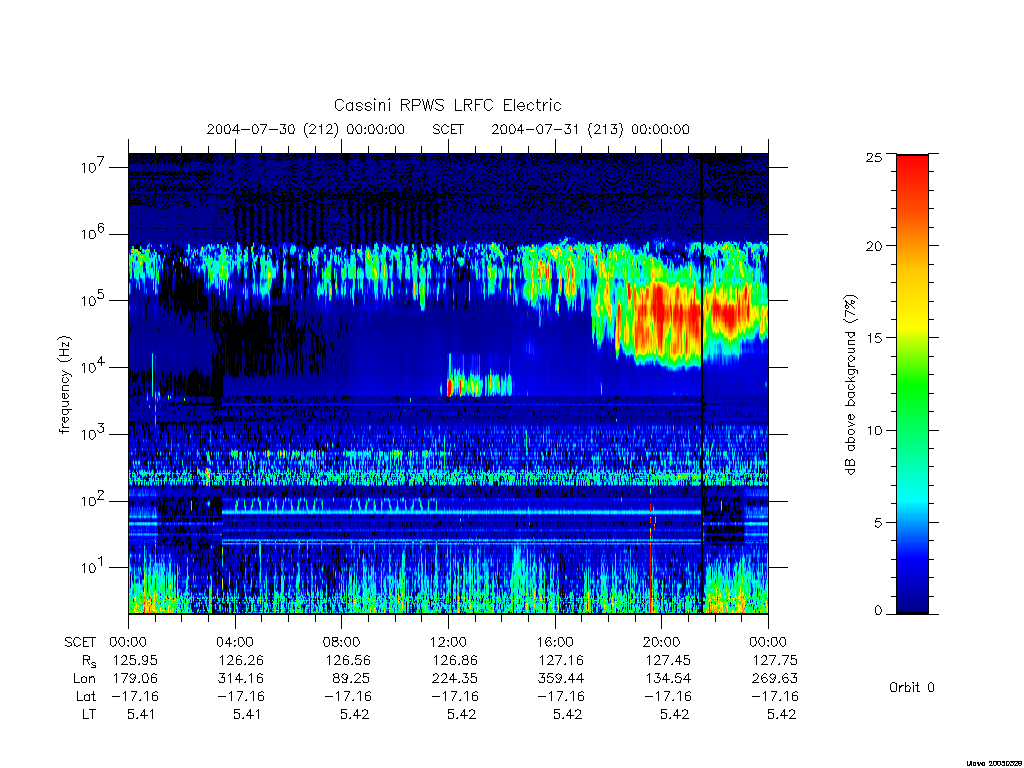Click the 20 label on the colorbar
The image size is (1024, 768).
click(874, 246)
